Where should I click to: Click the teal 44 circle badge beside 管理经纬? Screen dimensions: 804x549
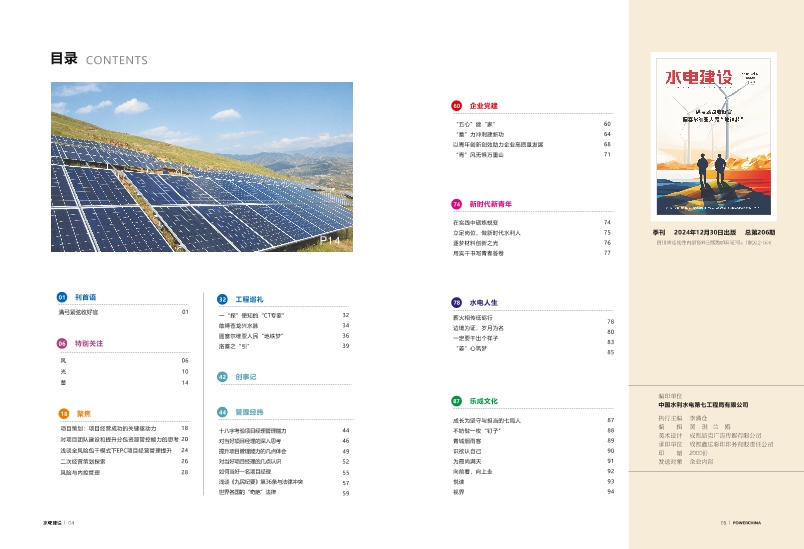[x=222, y=412]
